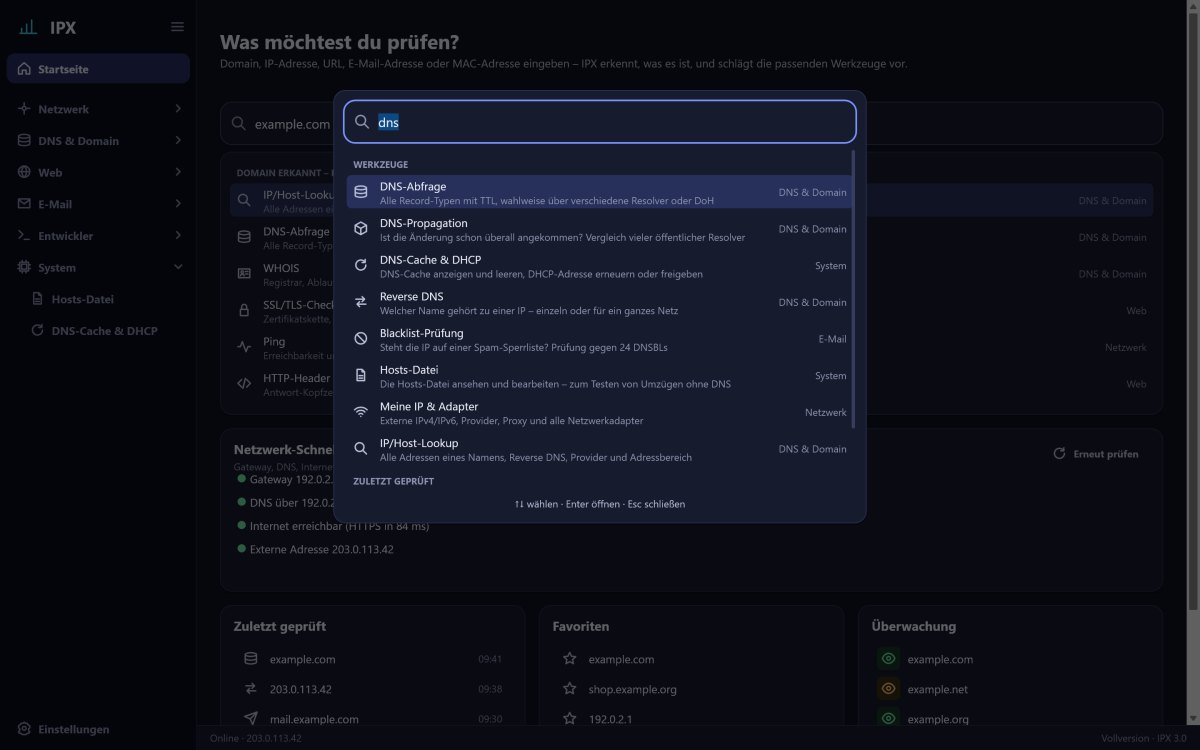
Task: Click the star icon beside favorite example.com
Action: (569, 659)
